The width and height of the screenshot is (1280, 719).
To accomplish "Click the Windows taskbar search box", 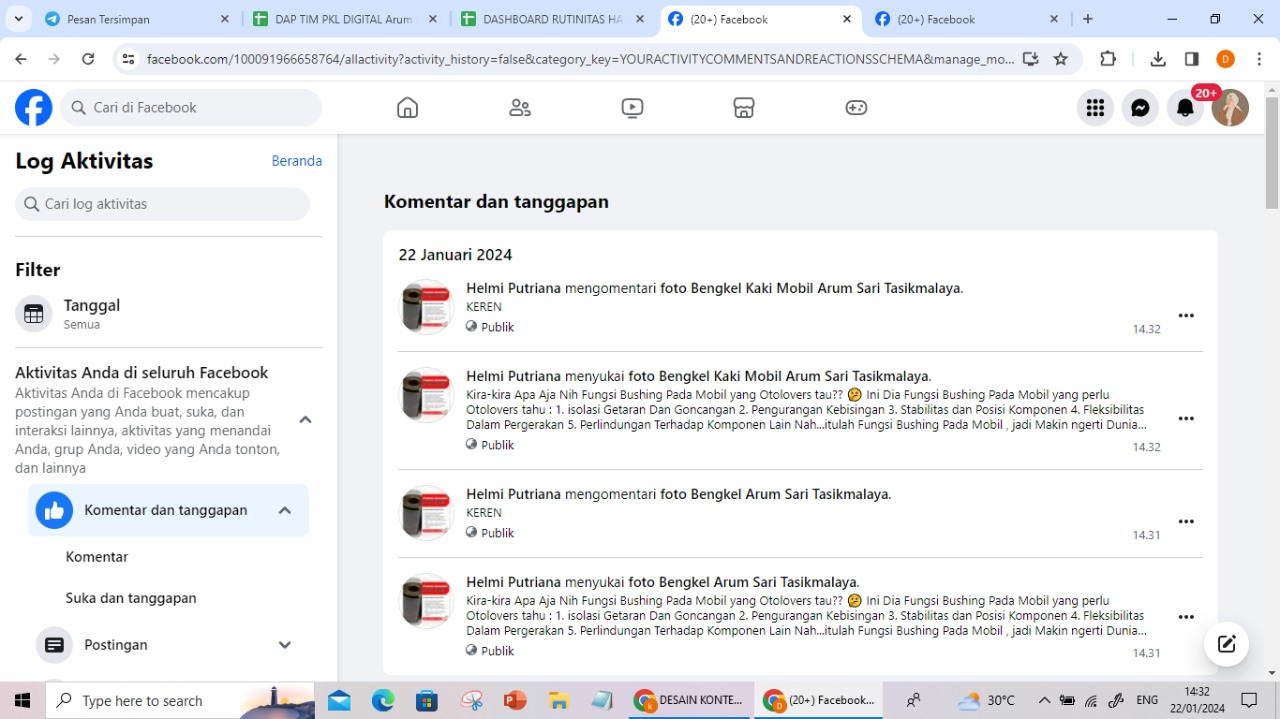I will pyautogui.click(x=180, y=700).
